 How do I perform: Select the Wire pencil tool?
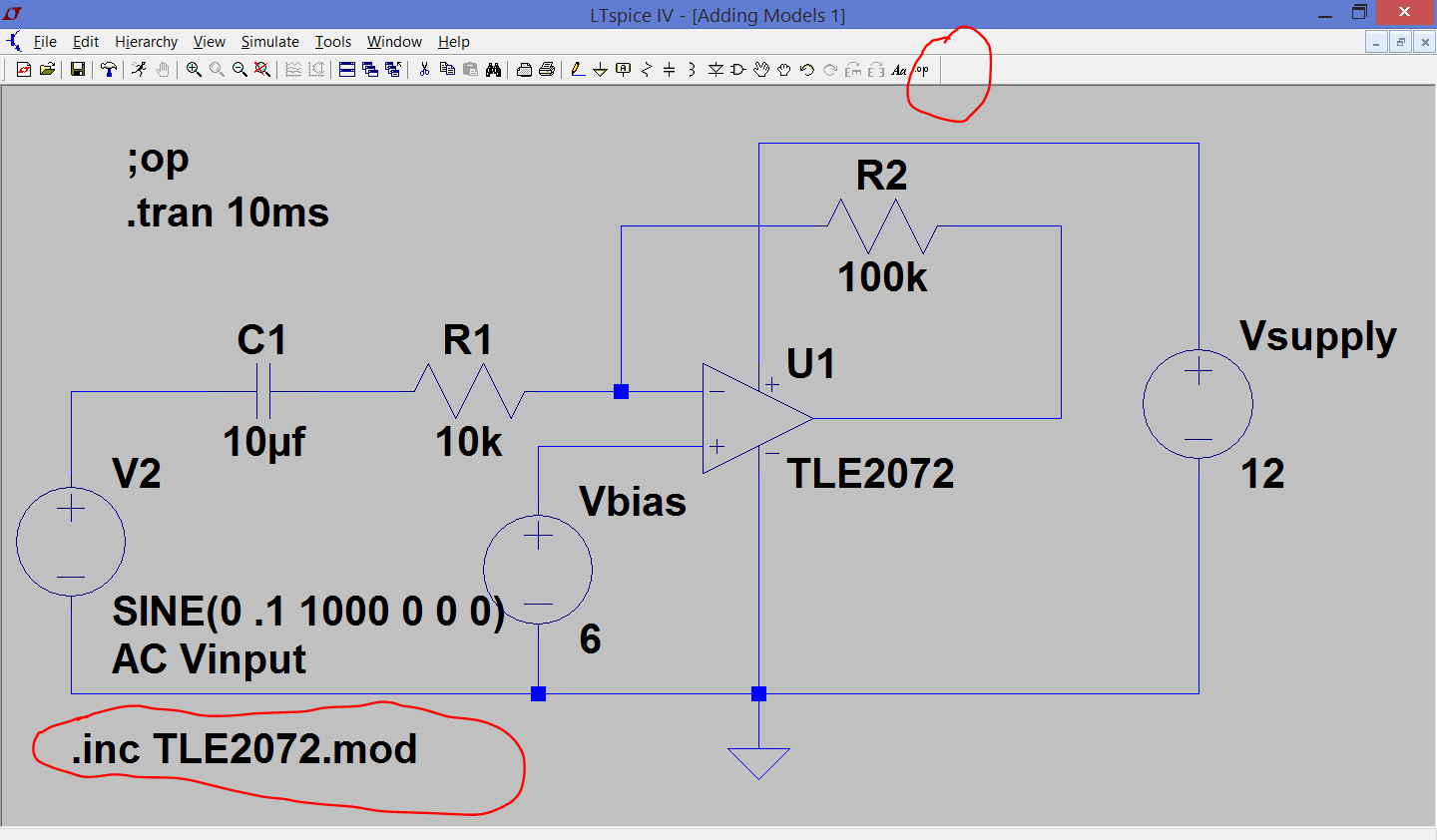click(x=577, y=70)
